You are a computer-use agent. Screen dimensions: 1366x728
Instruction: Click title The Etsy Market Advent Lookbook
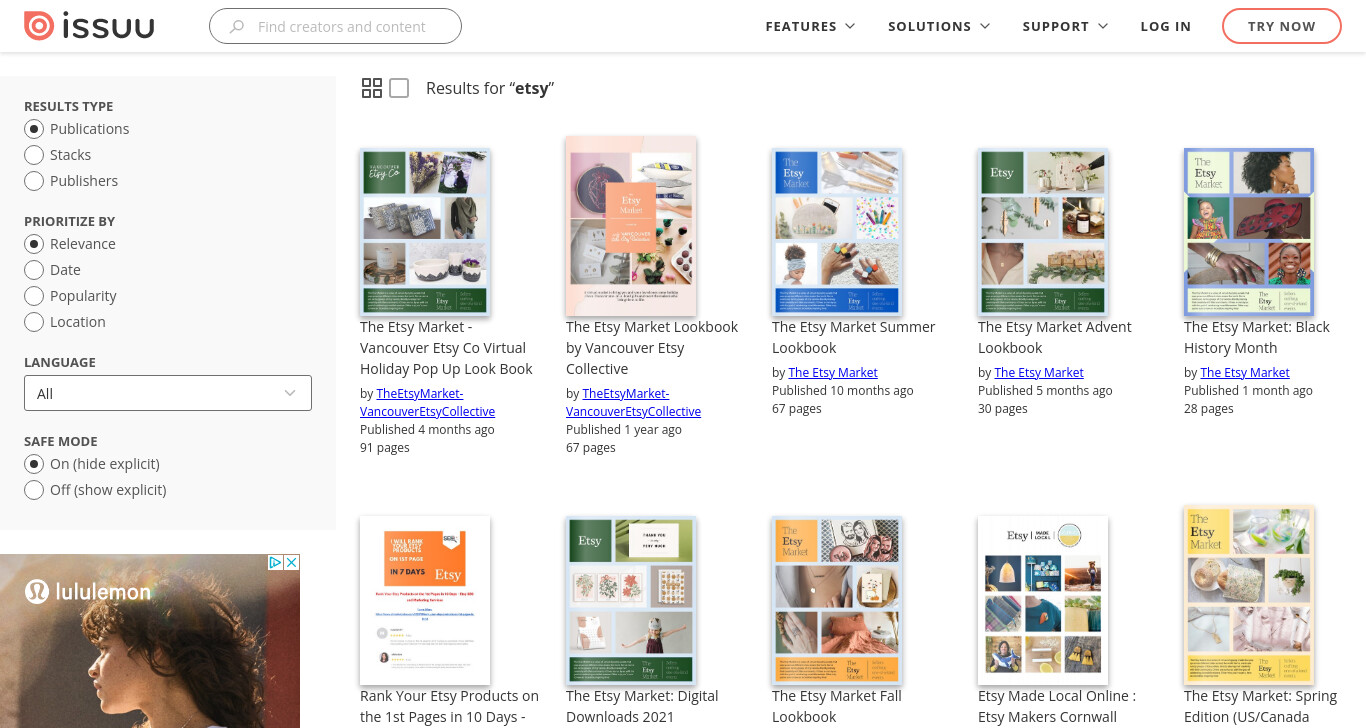pos(1054,337)
